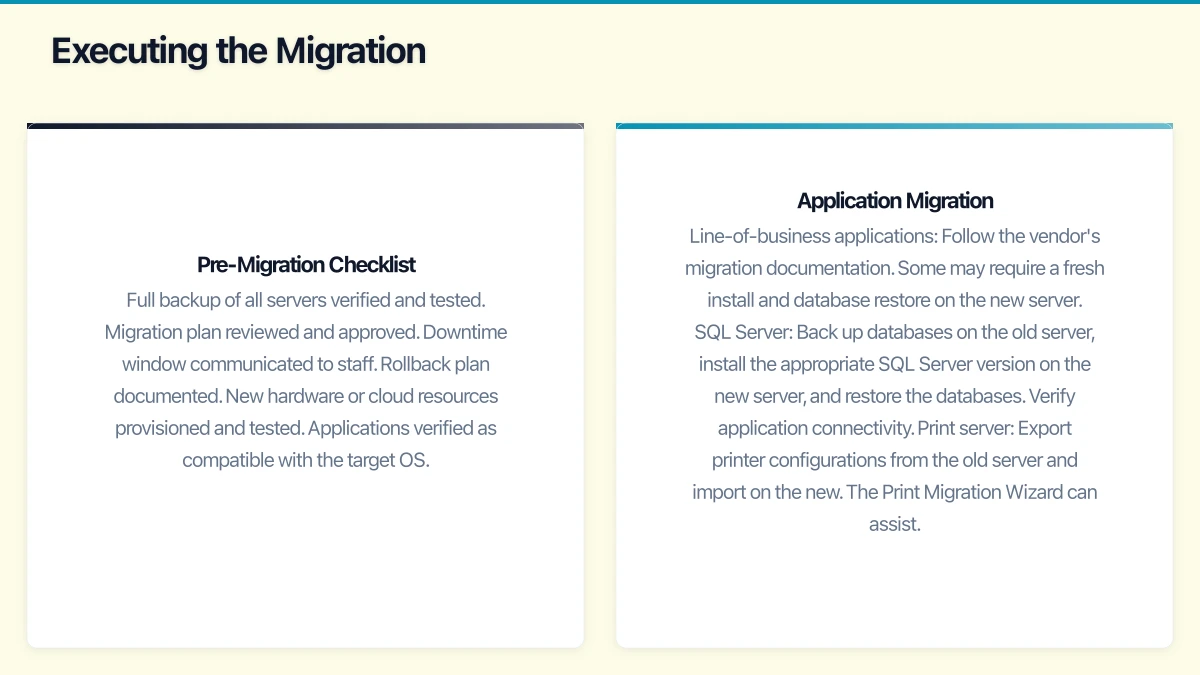Select the Application Migration card

pyautogui.click(x=895, y=385)
